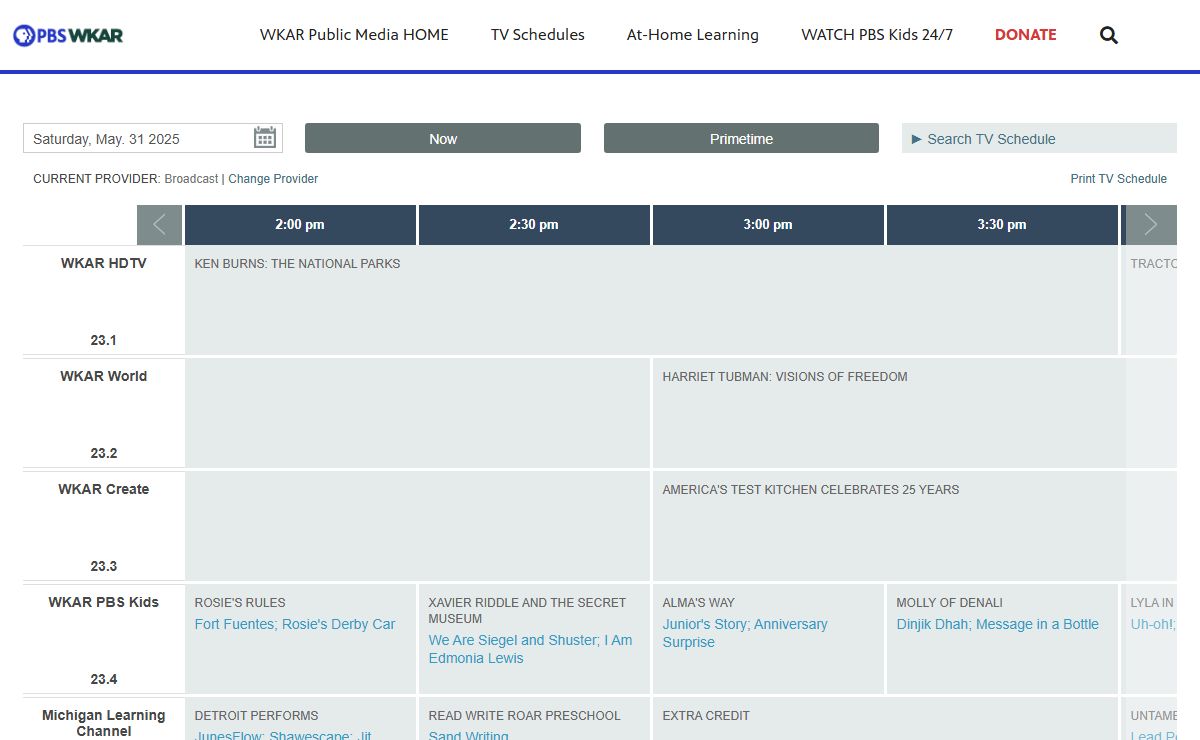Click the Extra Credit show title
Screen dimensions: 1200x740
(x=706, y=716)
